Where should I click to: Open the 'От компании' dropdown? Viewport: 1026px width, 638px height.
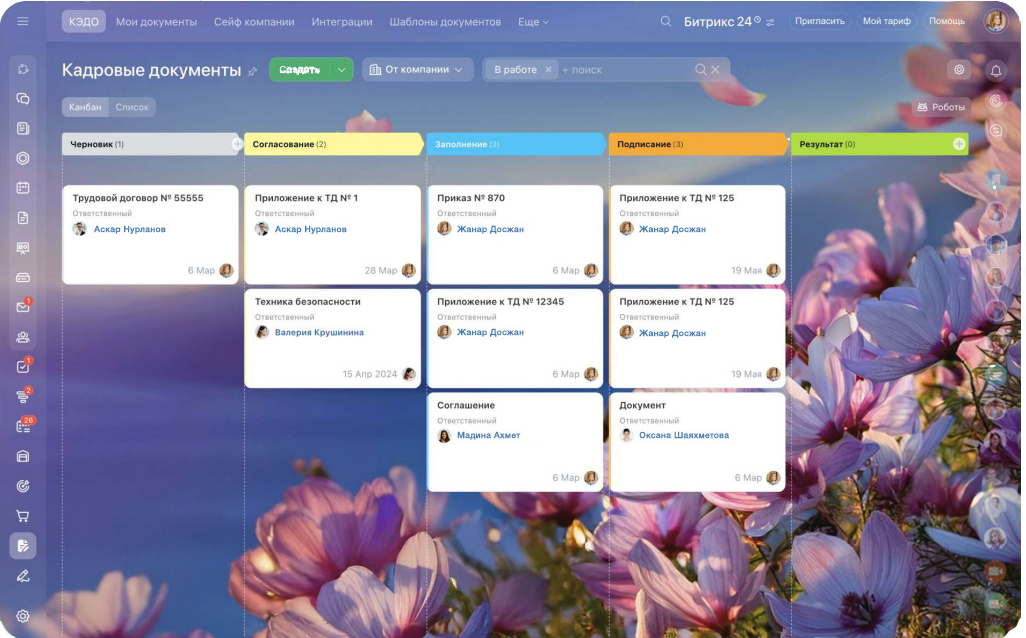point(417,70)
